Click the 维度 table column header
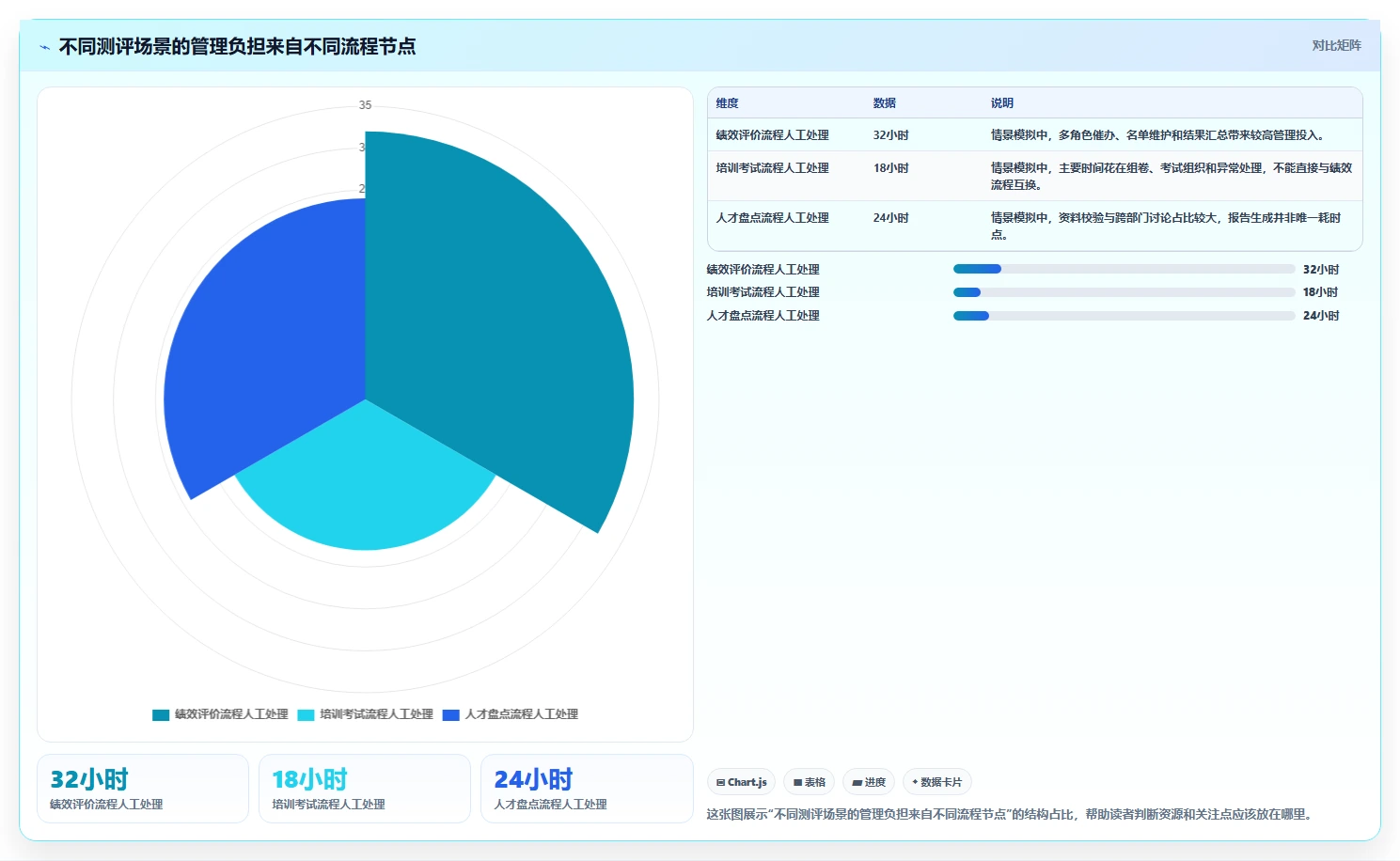The image size is (1400, 861). (727, 103)
